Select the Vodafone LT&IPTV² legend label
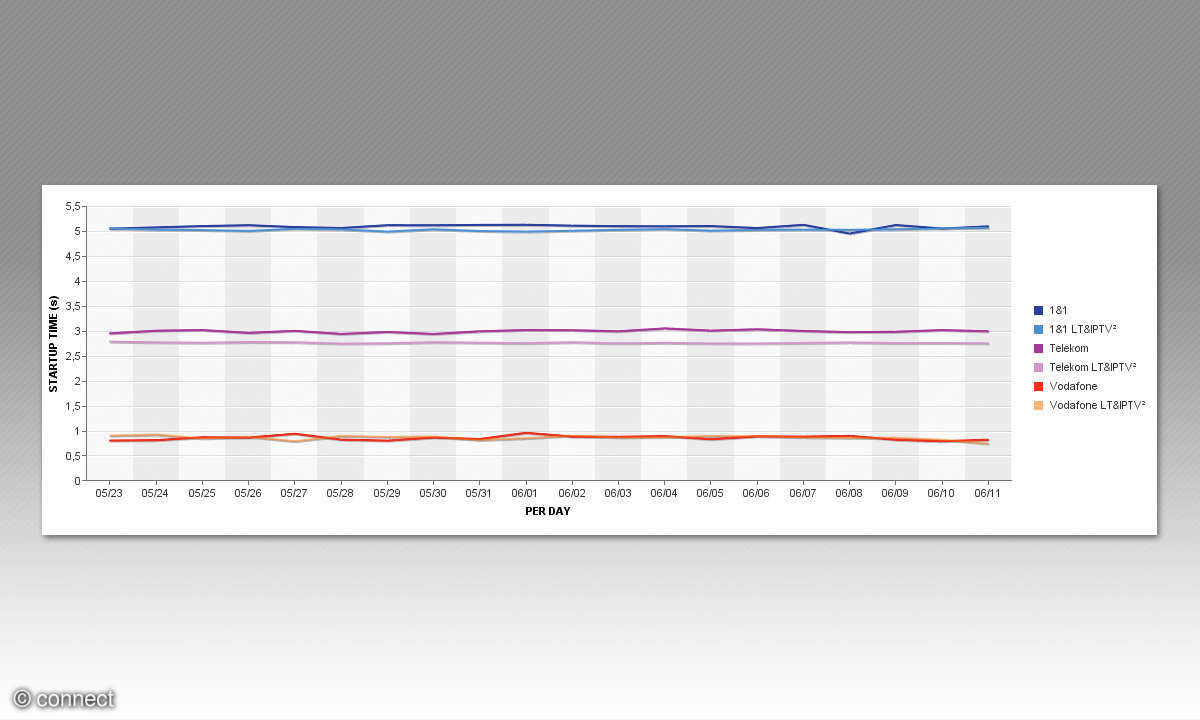The width and height of the screenshot is (1200, 720). click(x=1098, y=405)
